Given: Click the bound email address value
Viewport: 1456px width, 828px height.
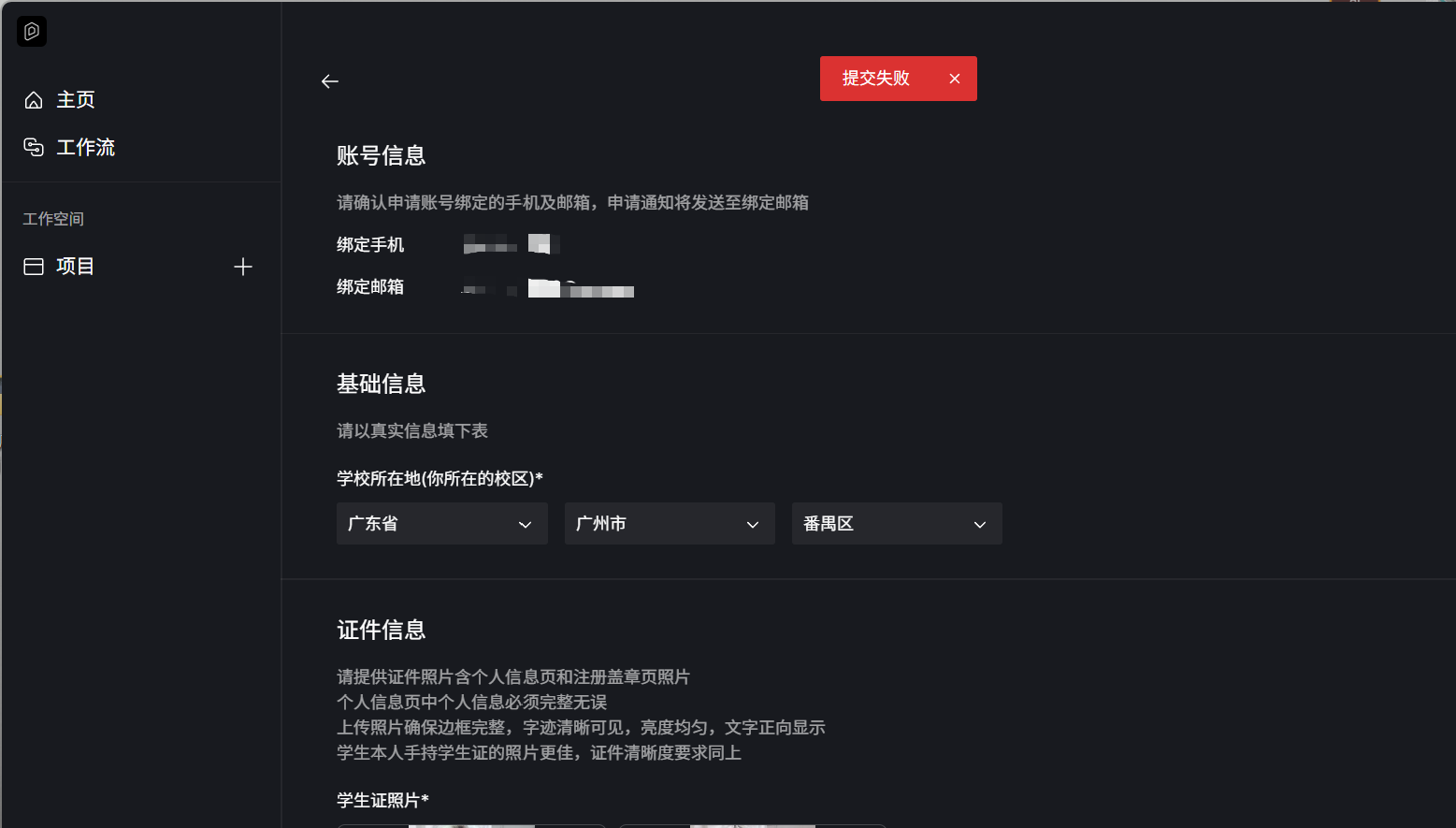Looking at the screenshot, I should point(548,288).
